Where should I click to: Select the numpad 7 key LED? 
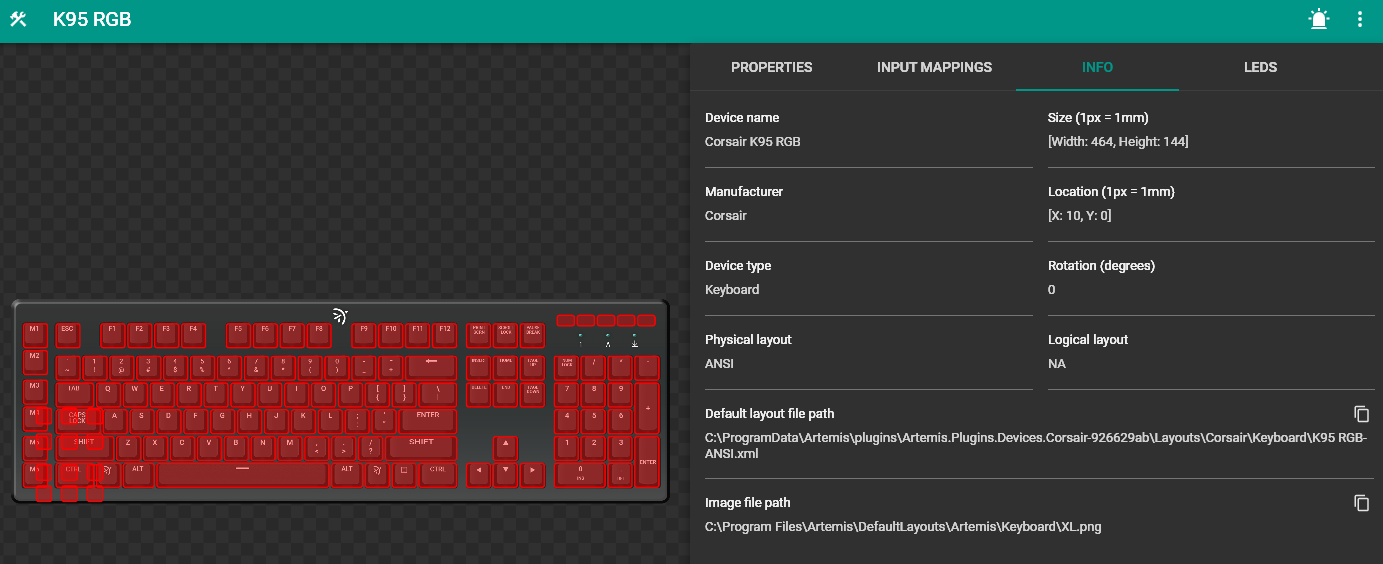tap(567, 394)
